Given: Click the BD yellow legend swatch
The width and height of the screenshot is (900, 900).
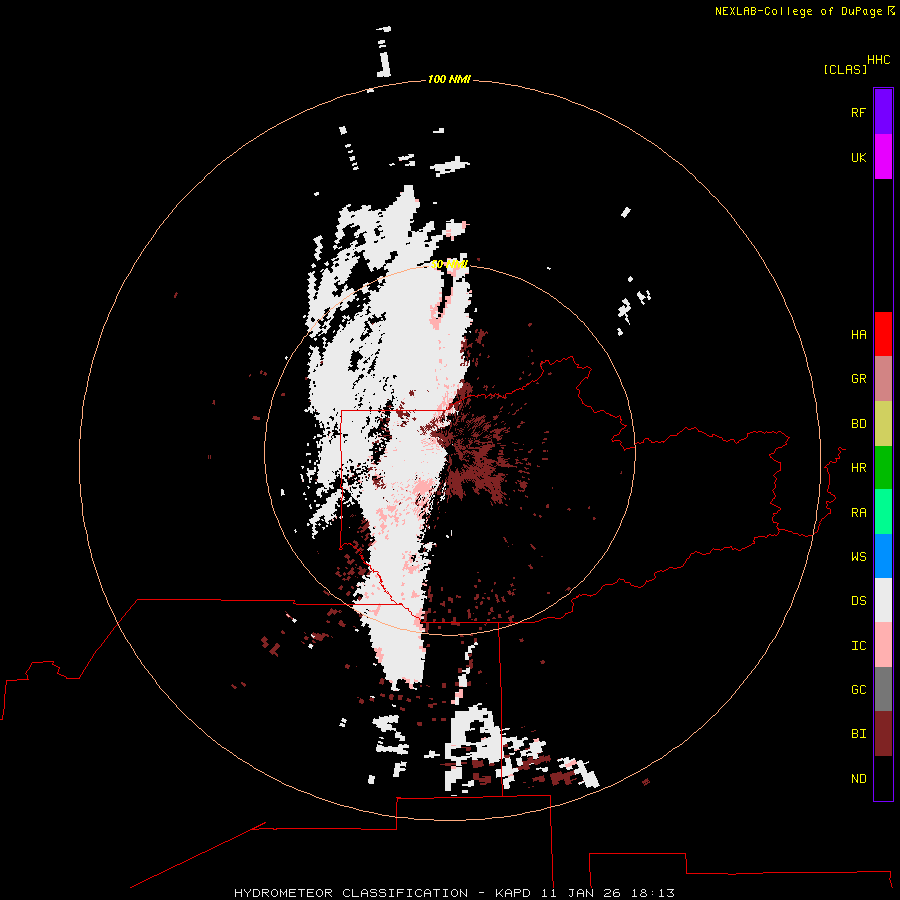Looking at the screenshot, I should 883,424.
